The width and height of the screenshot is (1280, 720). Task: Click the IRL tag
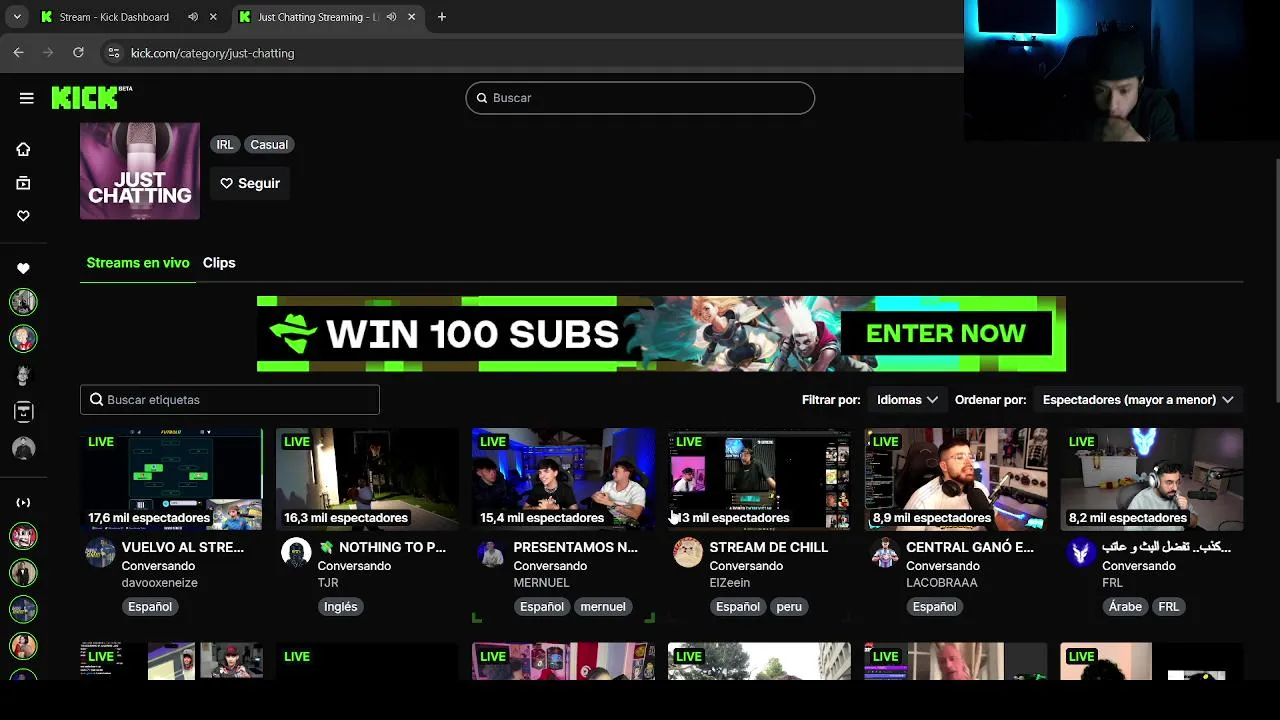click(x=225, y=145)
